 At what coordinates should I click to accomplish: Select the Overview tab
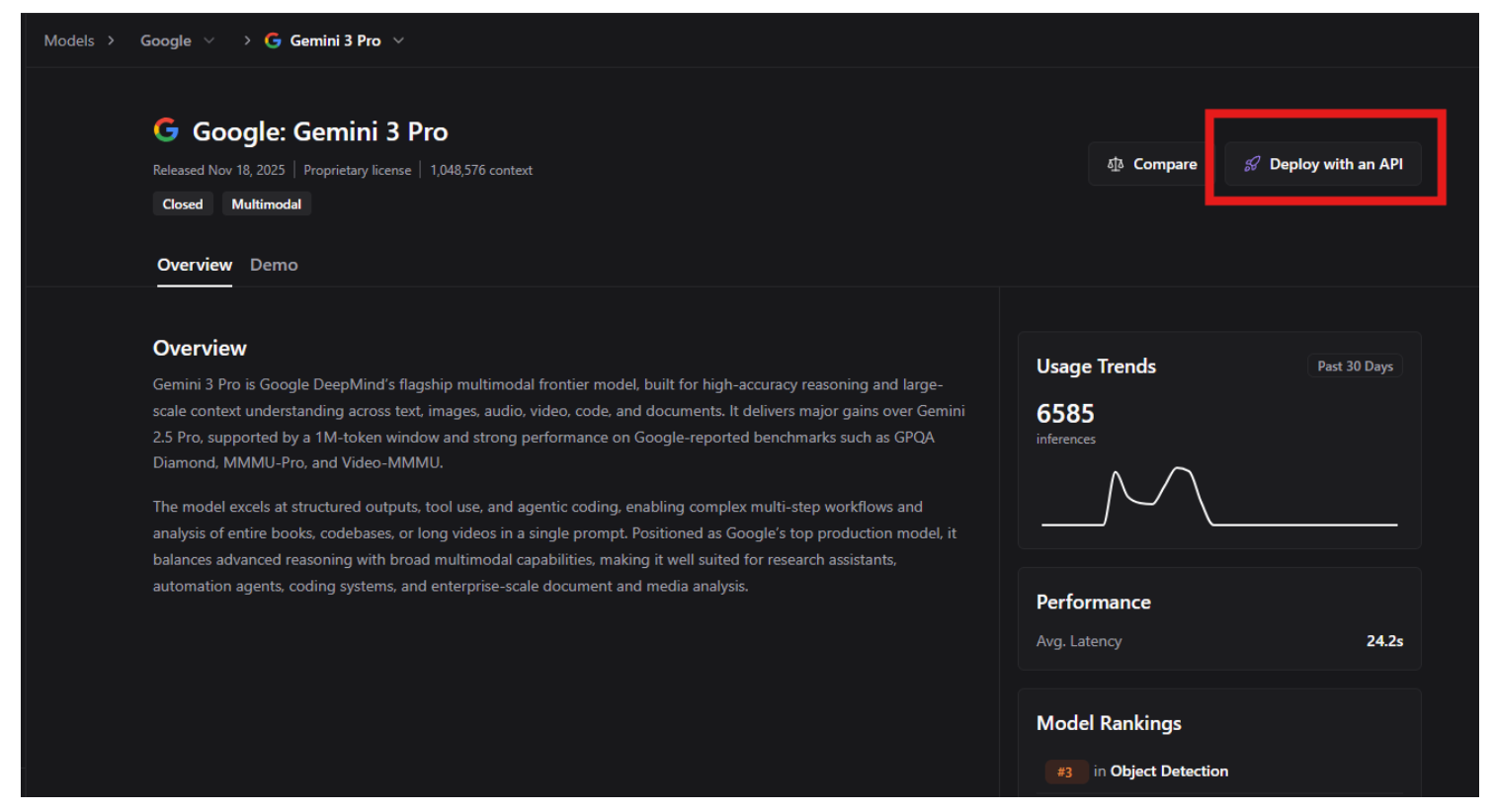195,265
